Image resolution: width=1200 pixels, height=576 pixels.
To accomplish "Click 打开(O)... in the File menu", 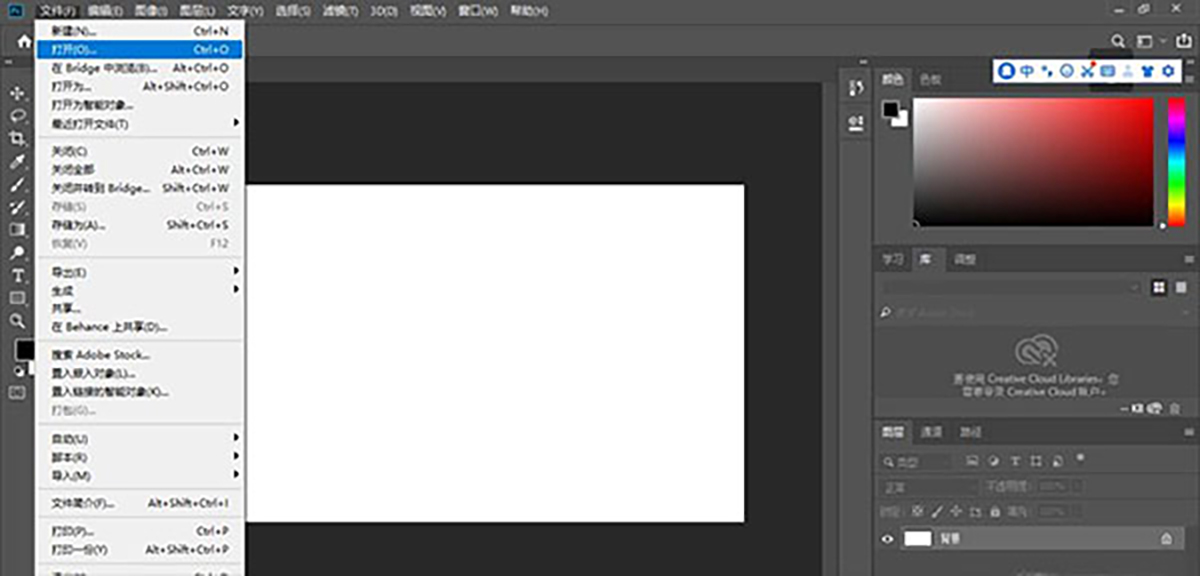I will click(x=140, y=49).
